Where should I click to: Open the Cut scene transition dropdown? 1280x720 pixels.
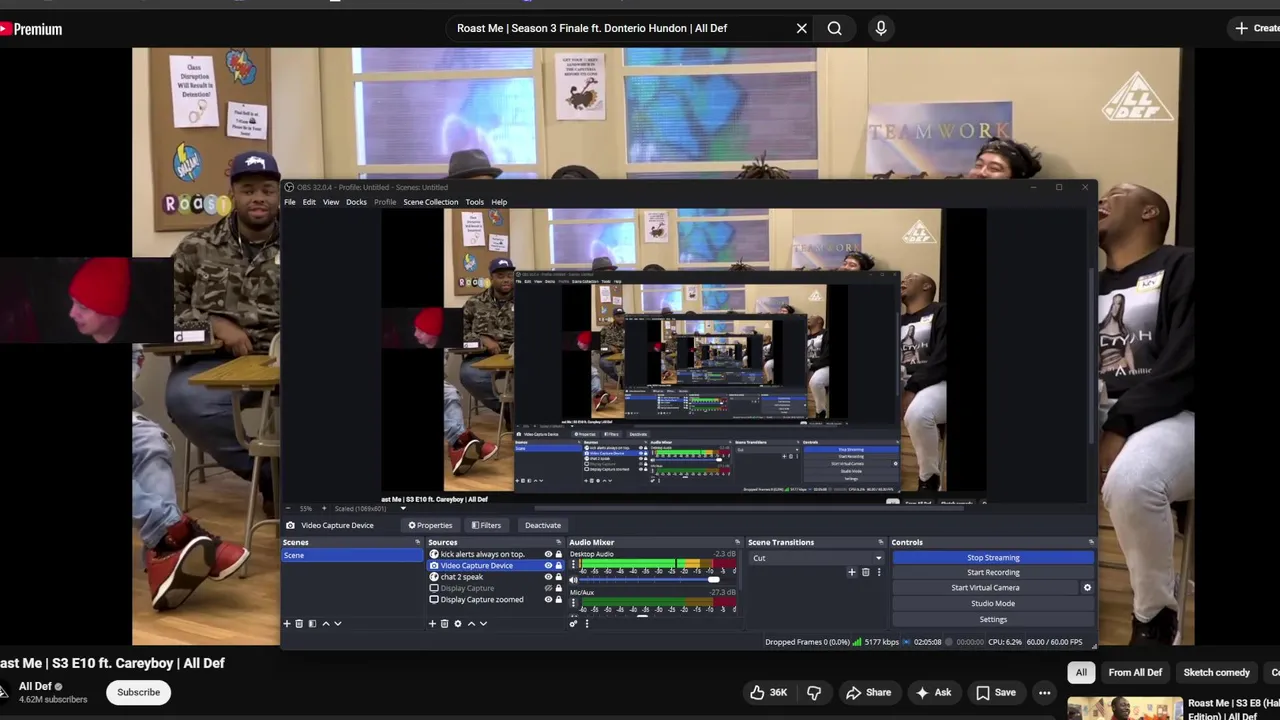tap(816, 558)
